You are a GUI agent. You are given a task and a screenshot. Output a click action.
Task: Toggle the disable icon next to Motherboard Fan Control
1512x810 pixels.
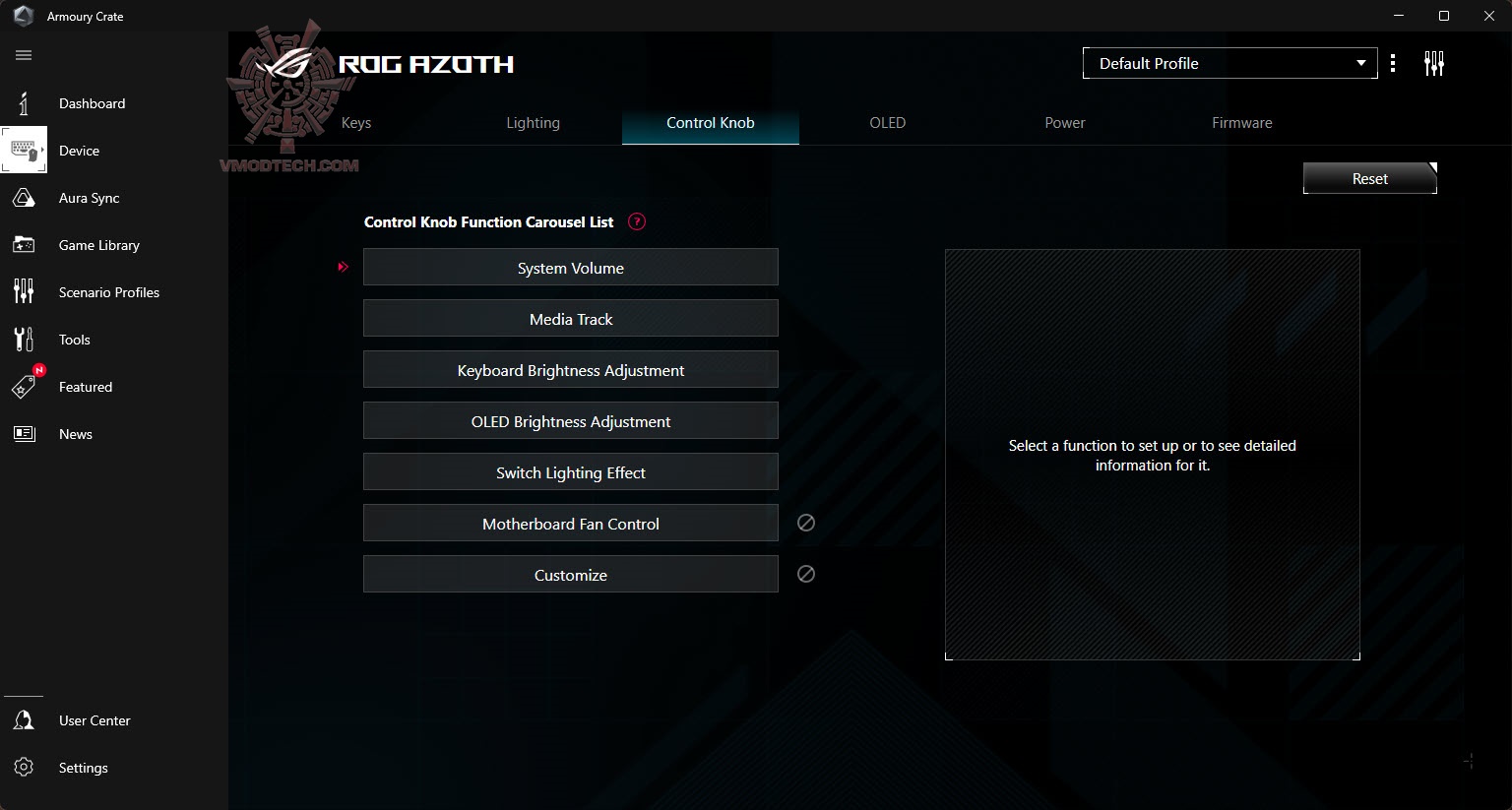[x=806, y=523]
